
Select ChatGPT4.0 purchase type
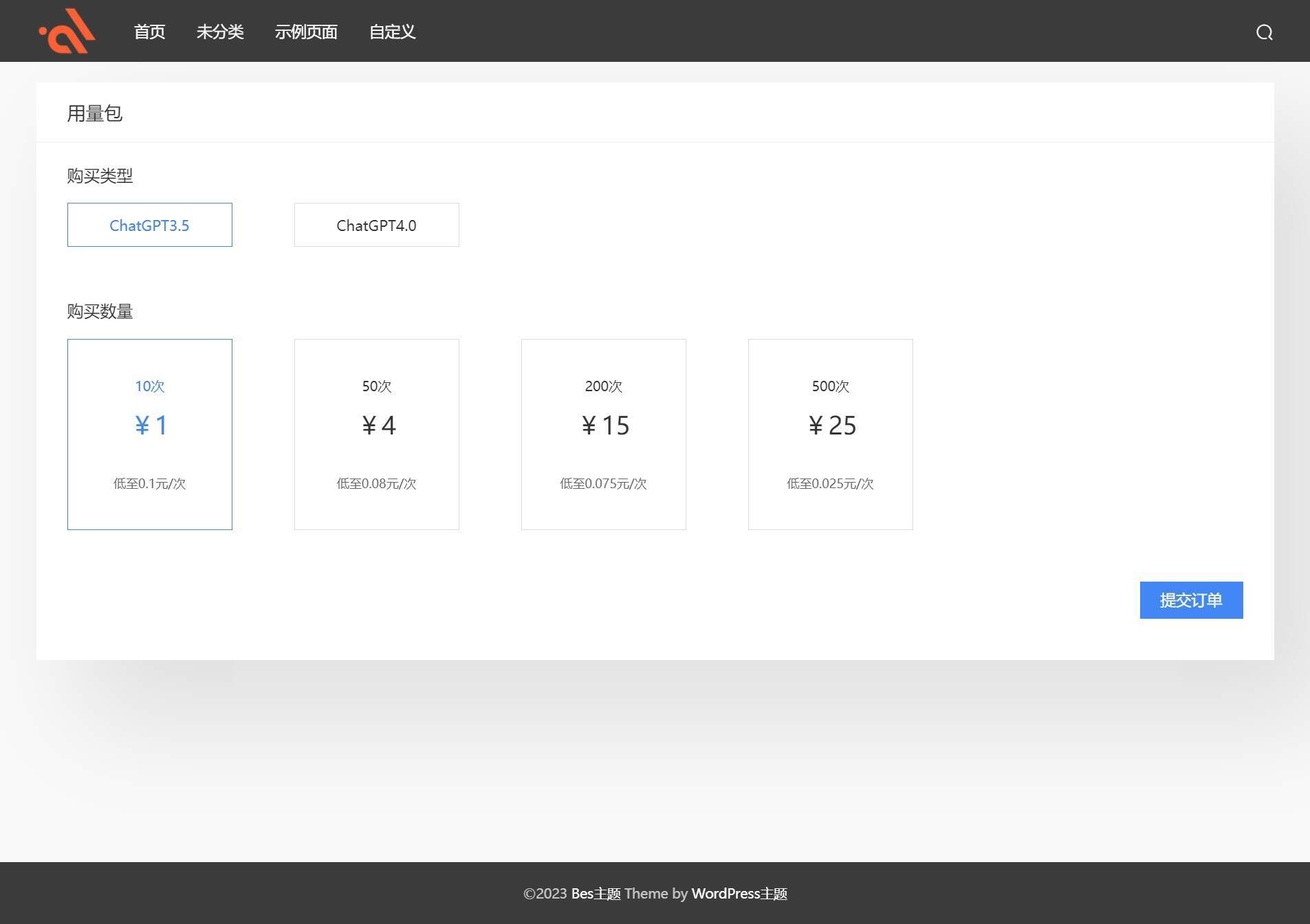(x=377, y=225)
